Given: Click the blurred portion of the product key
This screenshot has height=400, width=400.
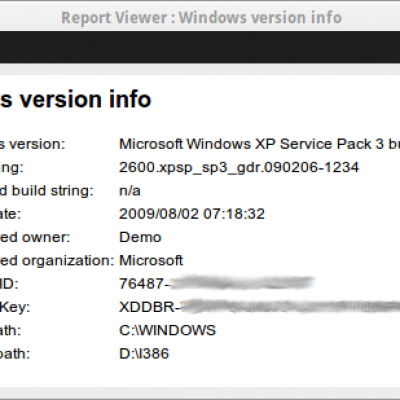Looking at the screenshot, I should tap(290, 307).
